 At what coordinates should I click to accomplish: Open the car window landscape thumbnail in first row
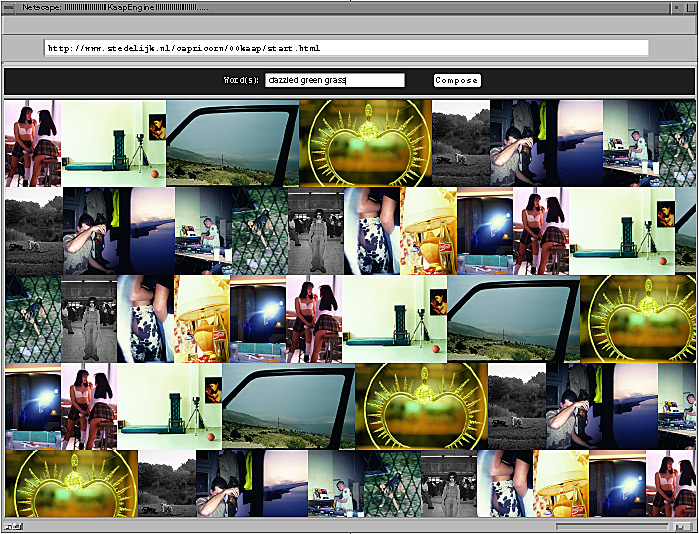coord(232,143)
